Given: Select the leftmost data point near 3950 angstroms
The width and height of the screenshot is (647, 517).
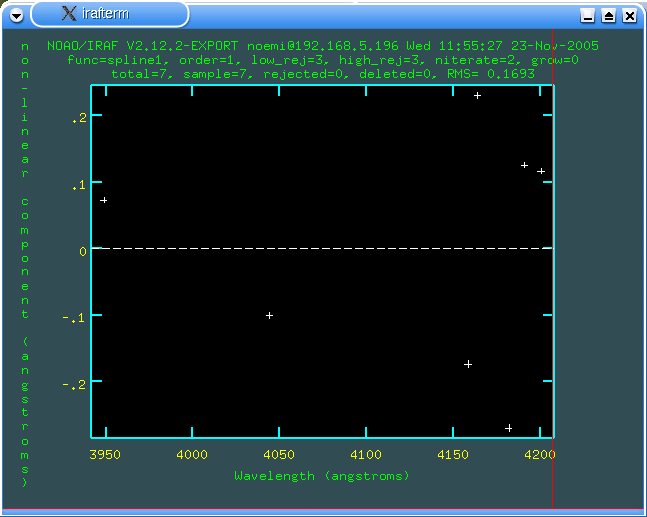Looking at the screenshot, I should tap(103, 201).
